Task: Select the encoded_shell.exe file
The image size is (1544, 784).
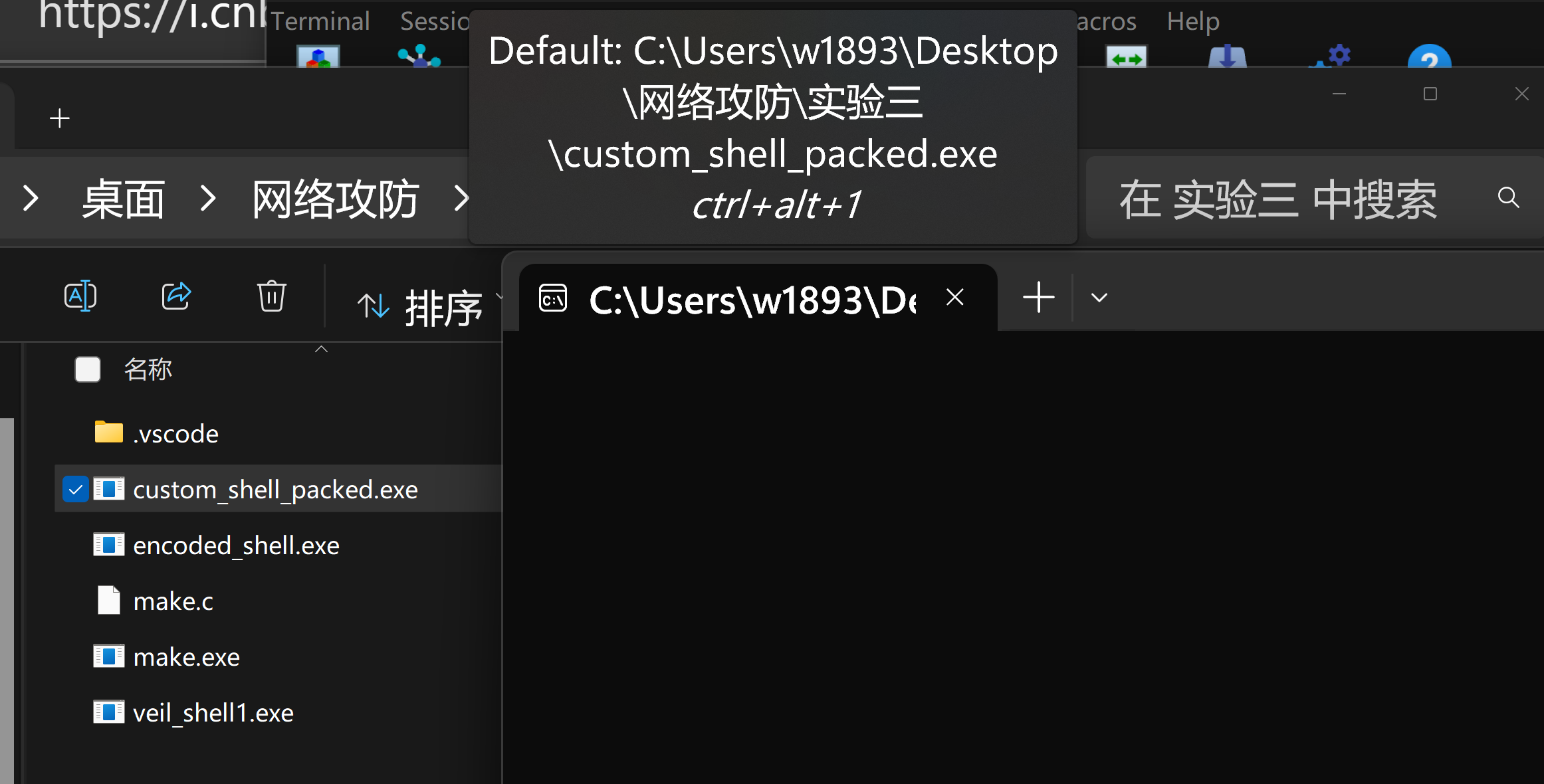Action: pyautogui.click(x=236, y=545)
